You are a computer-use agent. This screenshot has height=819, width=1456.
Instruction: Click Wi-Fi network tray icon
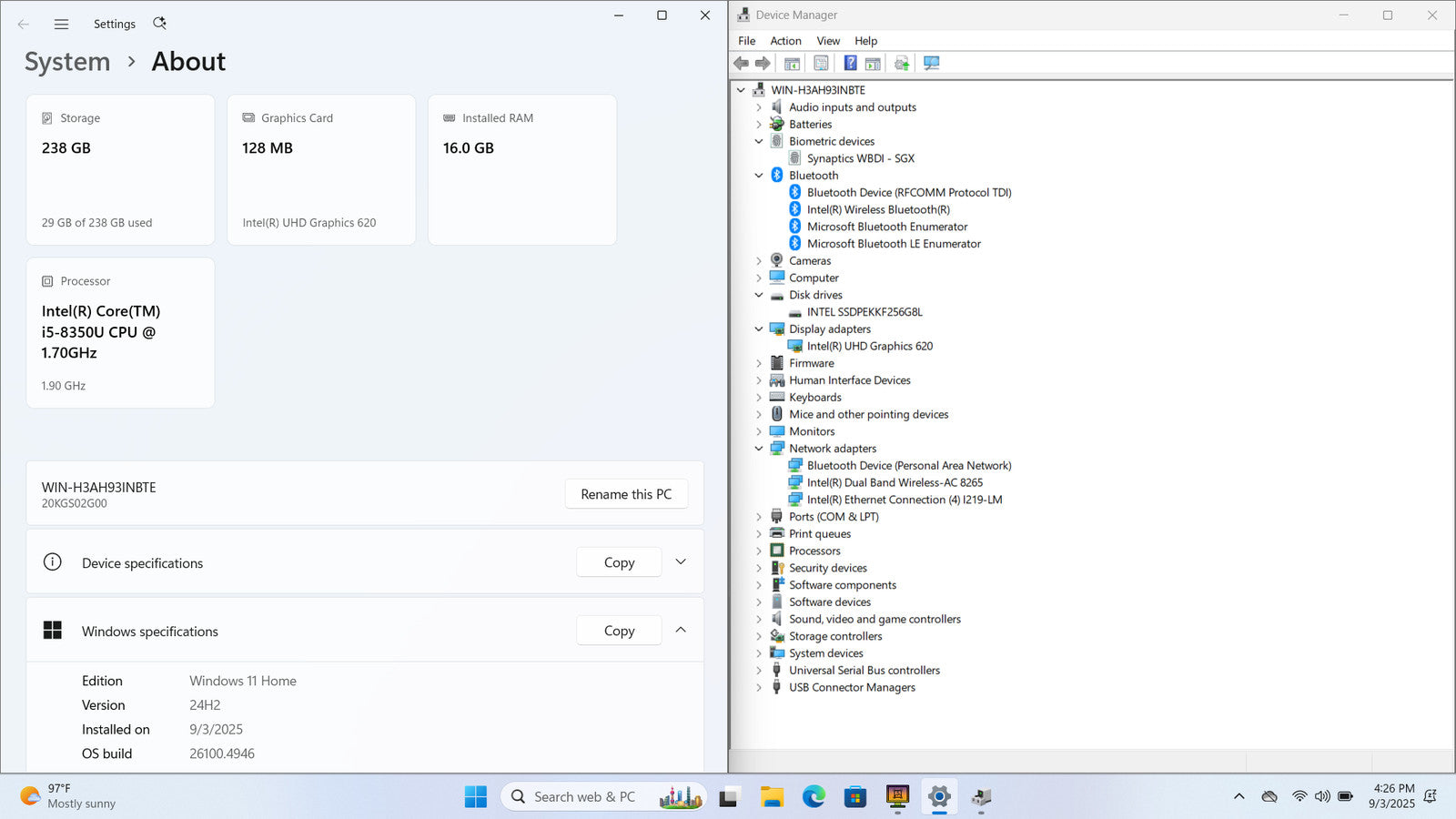coord(1299,796)
